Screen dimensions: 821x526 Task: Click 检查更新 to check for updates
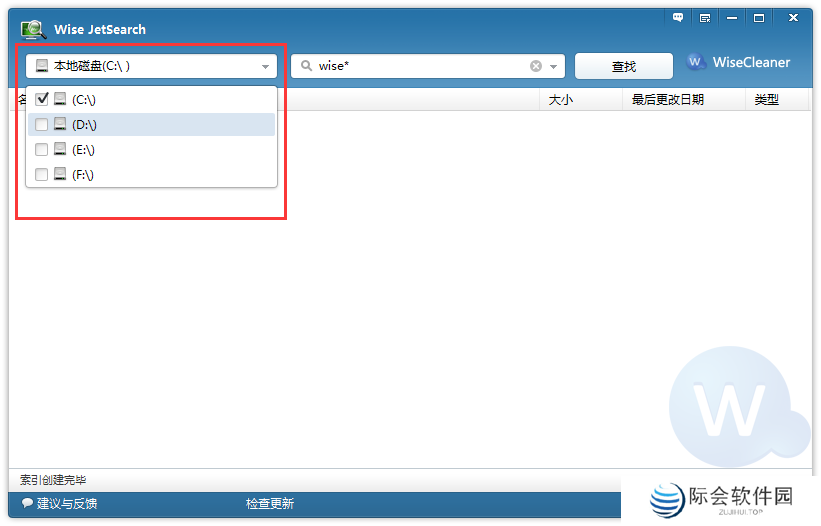pos(270,503)
